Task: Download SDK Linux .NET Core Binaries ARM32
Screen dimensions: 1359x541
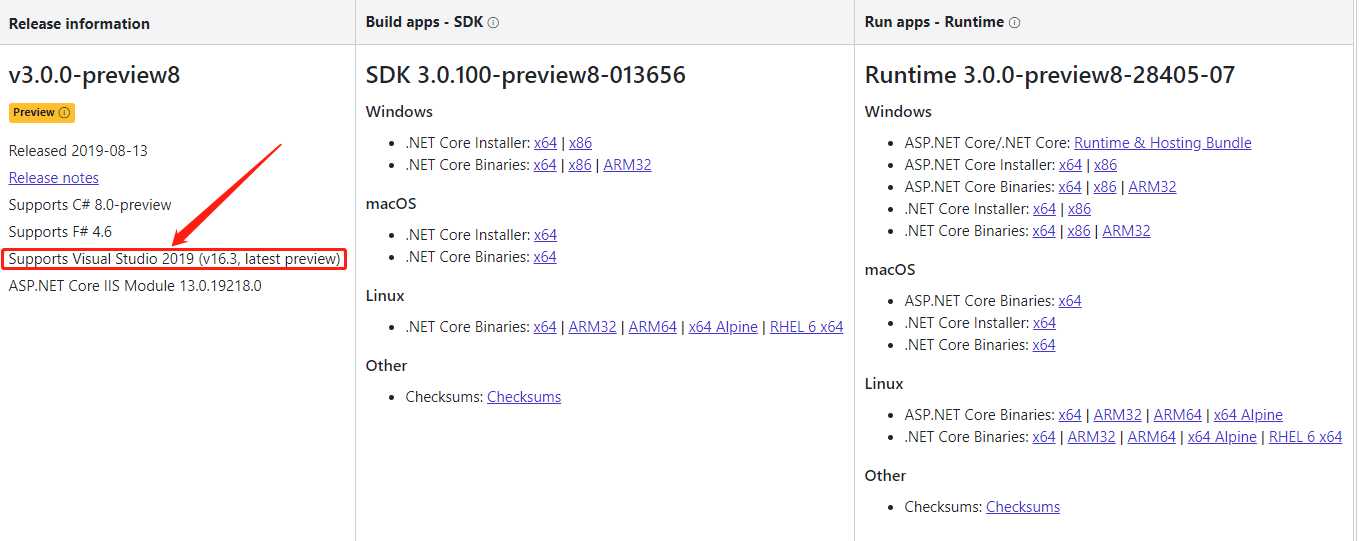Action: [x=592, y=327]
